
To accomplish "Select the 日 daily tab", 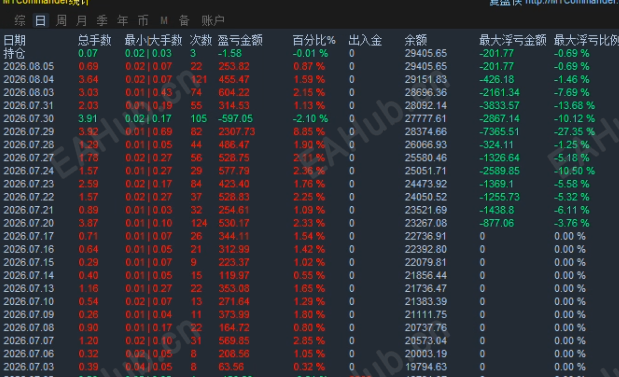I will pos(40,20).
